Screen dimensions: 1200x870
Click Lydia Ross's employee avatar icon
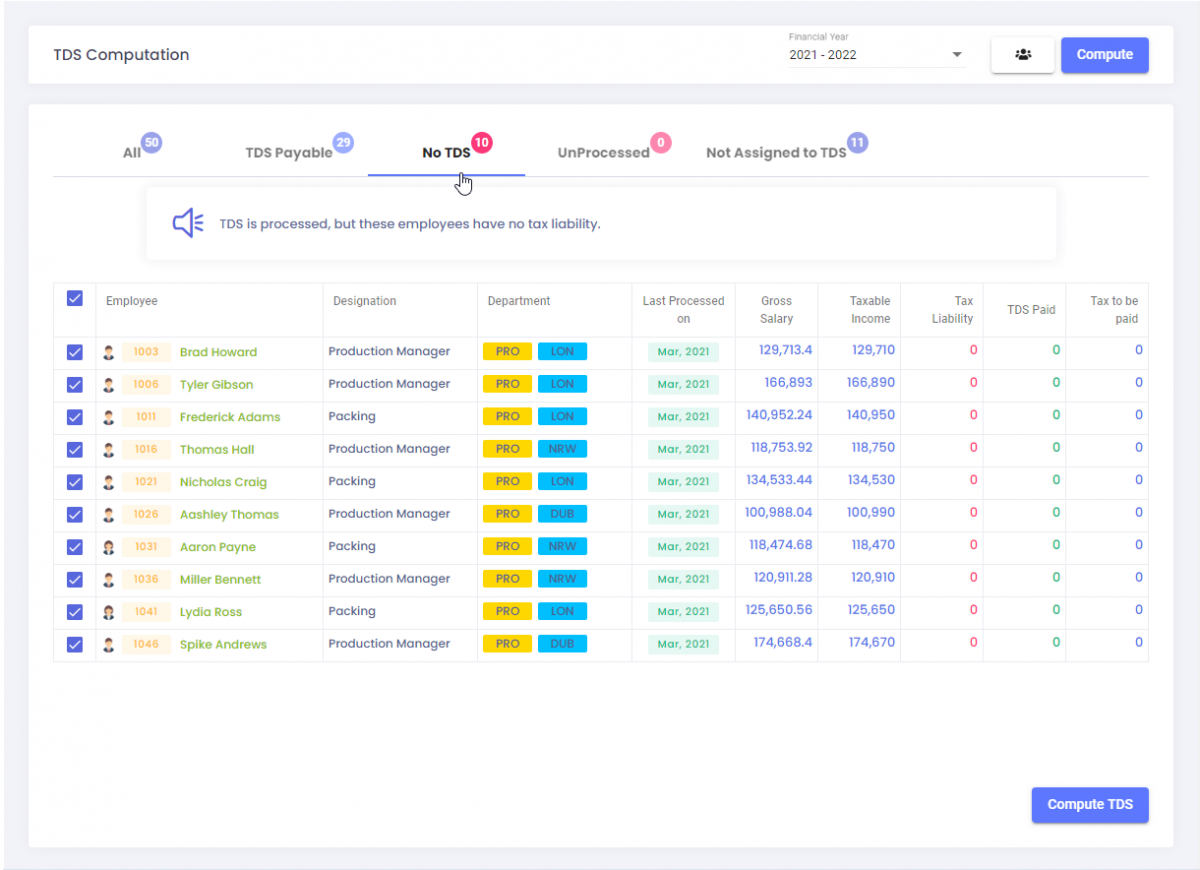pos(108,611)
